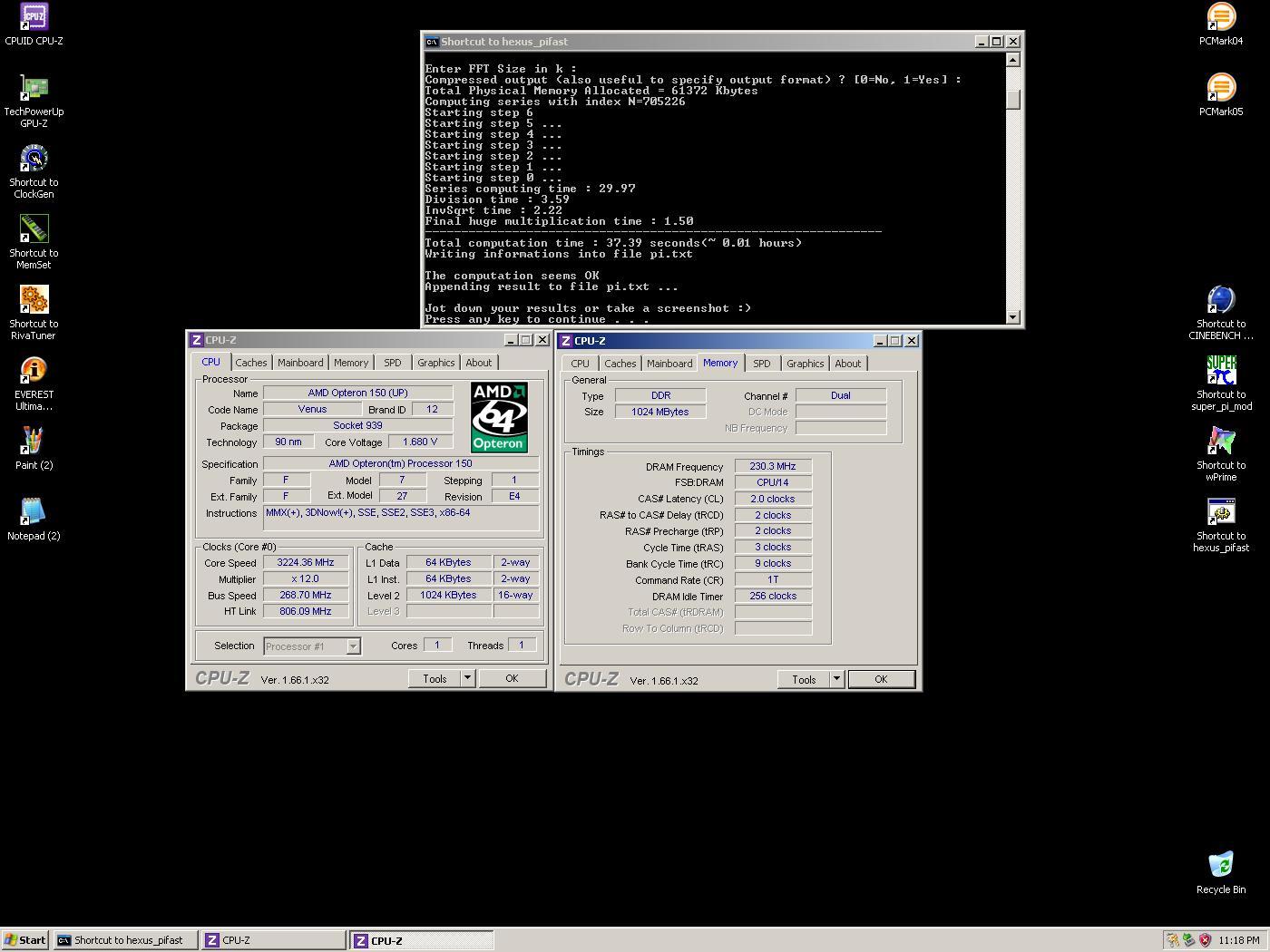
Task: Click the console scrollbar thumb
Action: 1013,100
